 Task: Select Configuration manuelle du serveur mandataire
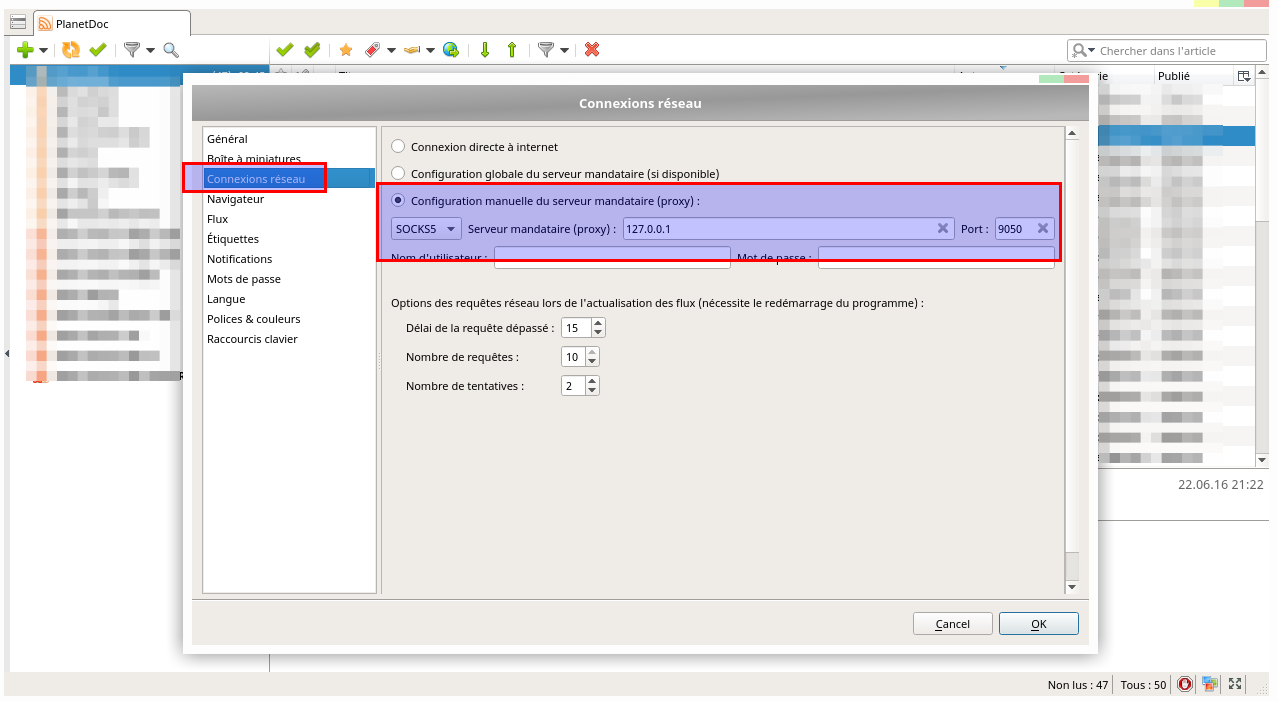coord(398,200)
